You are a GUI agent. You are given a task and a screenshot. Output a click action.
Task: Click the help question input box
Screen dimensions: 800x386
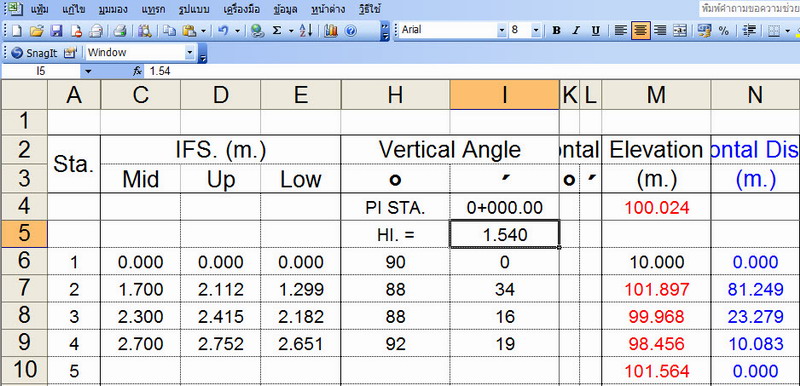[x=749, y=9]
